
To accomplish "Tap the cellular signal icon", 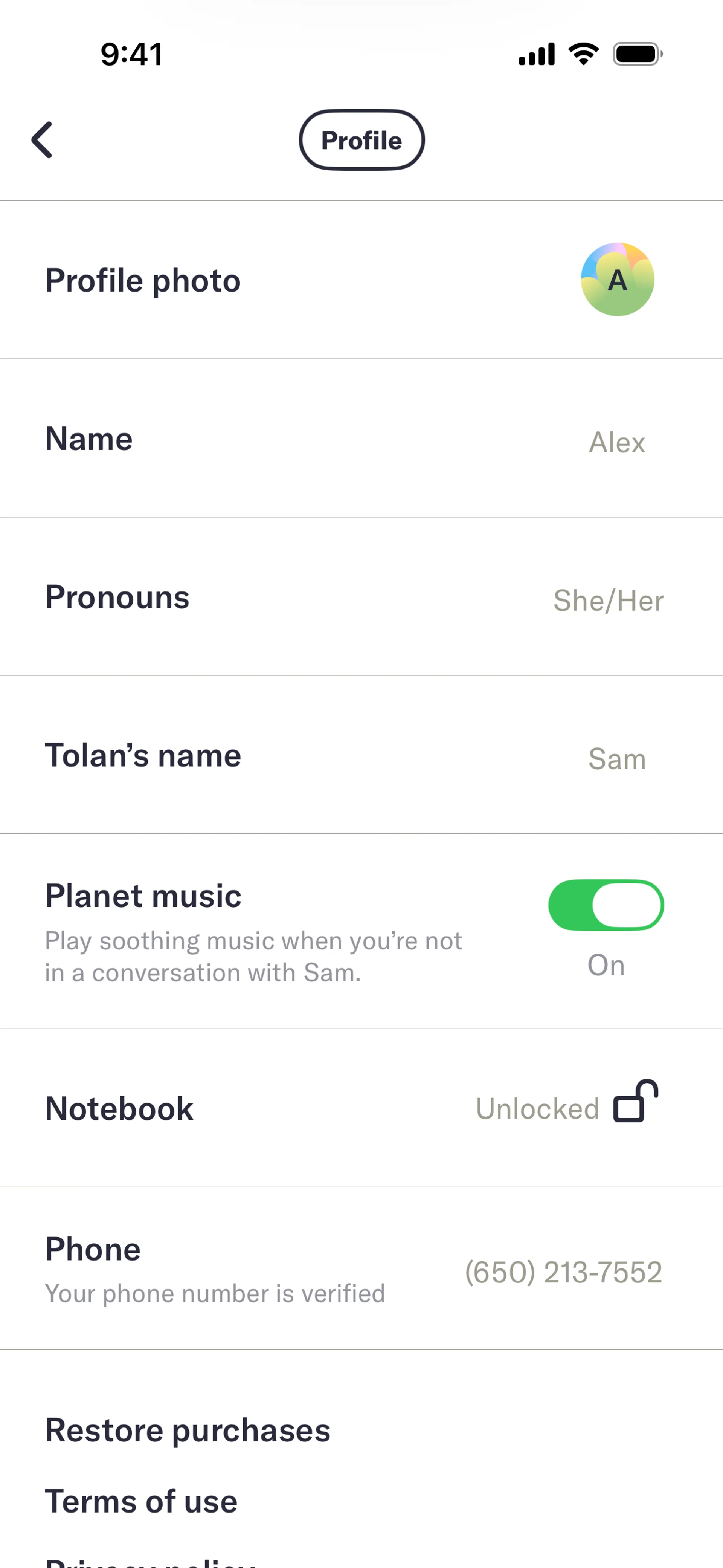I will coord(536,54).
